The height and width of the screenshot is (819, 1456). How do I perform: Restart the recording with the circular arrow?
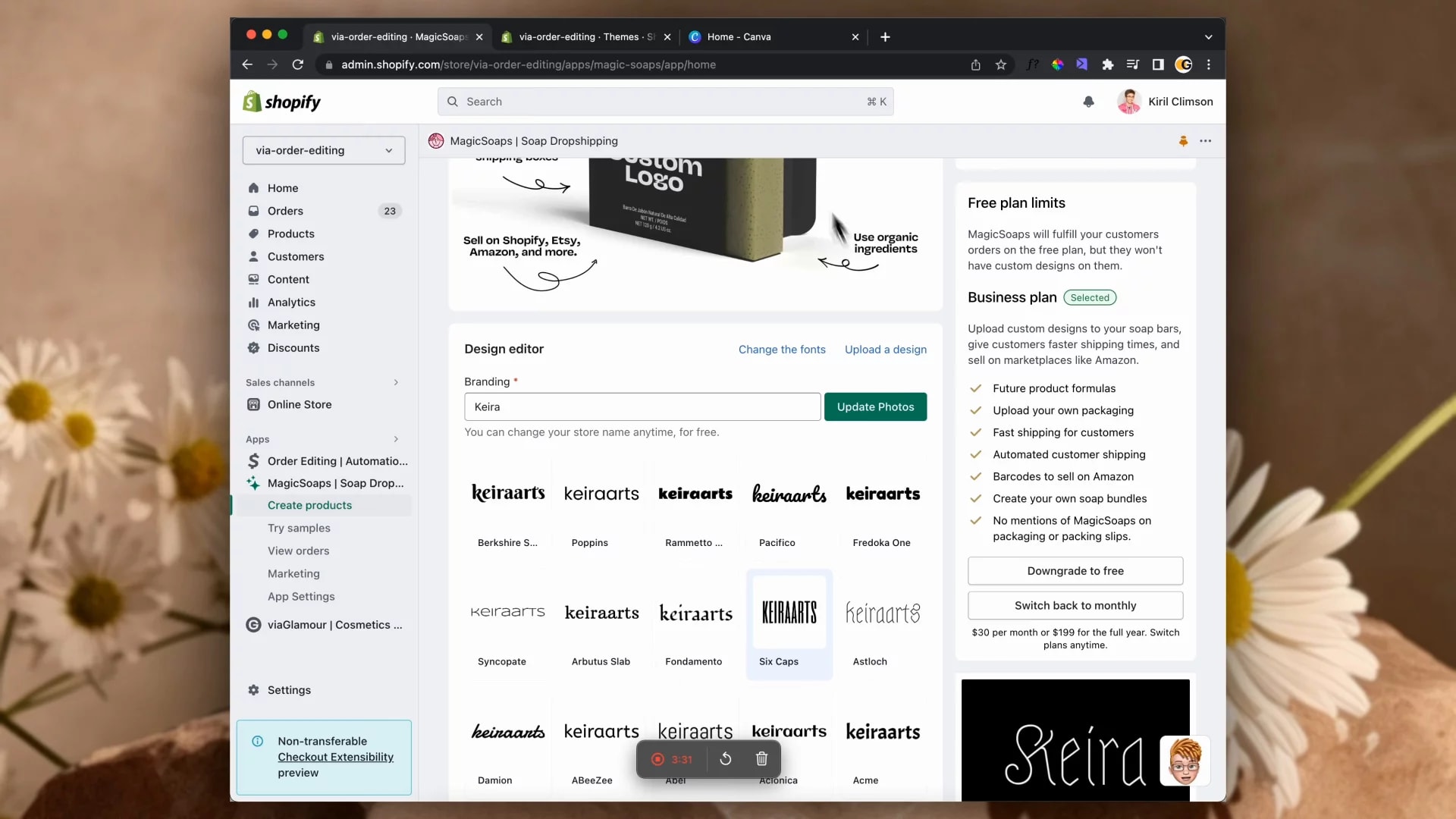point(726,759)
